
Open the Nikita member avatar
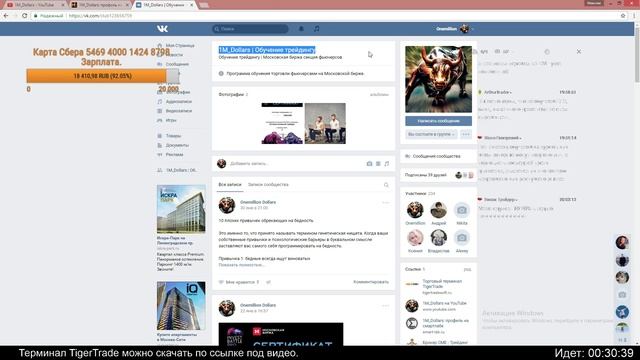tap(462, 210)
